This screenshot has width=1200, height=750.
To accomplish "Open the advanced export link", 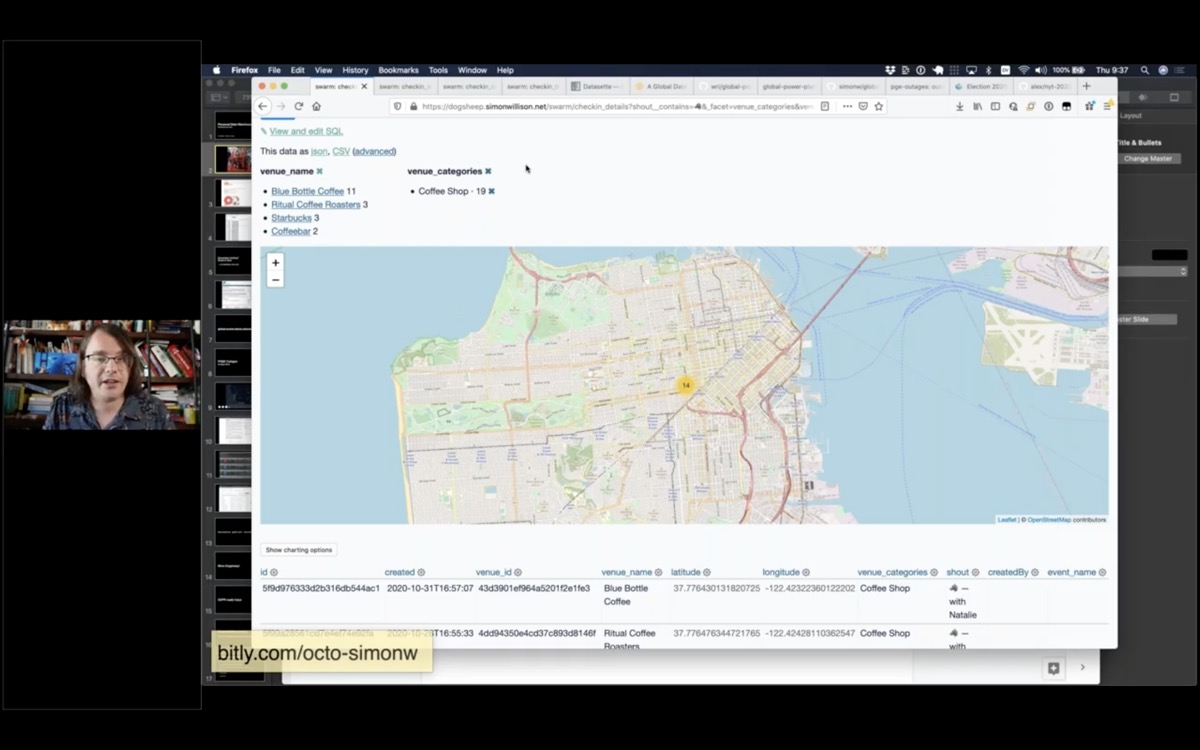I will click(x=374, y=151).
